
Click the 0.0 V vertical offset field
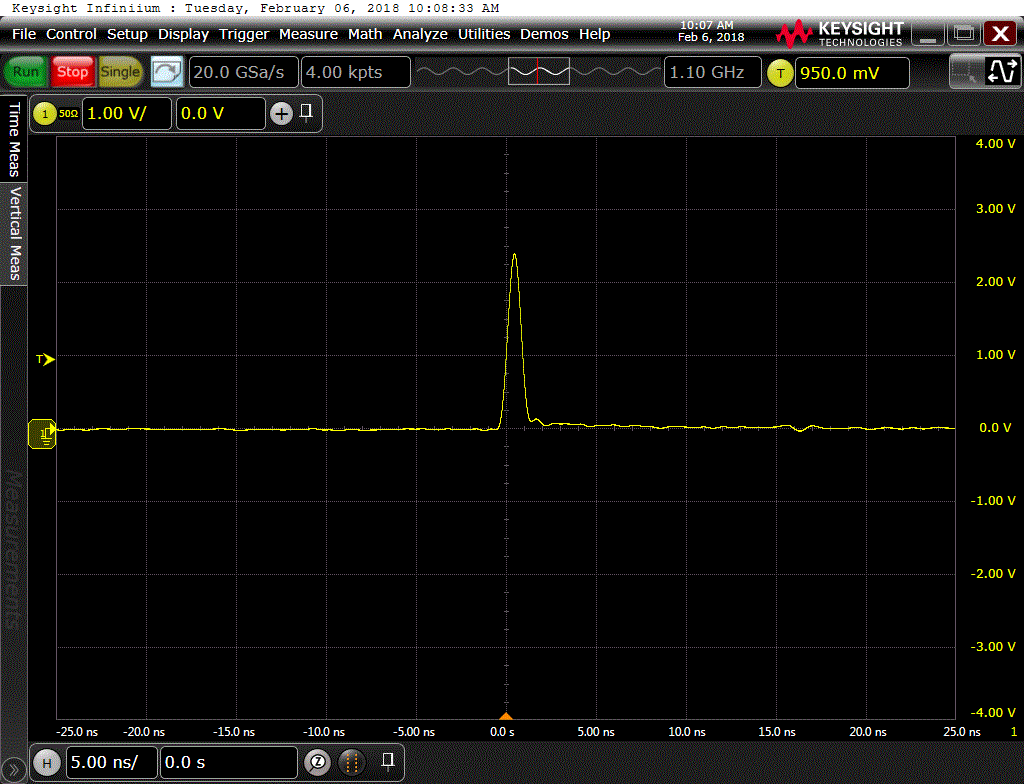coord(221,114)
